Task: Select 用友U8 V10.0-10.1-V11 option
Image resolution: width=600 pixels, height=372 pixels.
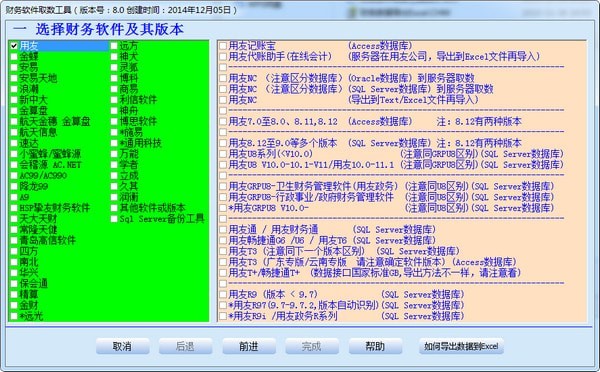Action: (x=223, y=165)
